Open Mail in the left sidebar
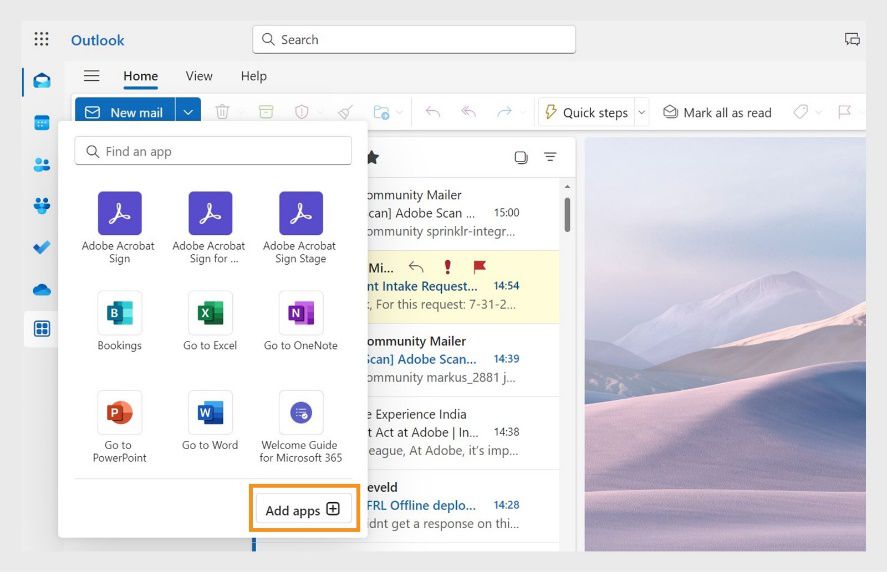Image resolution: width=887 pixels, height=572 pixels. point(42,80)
